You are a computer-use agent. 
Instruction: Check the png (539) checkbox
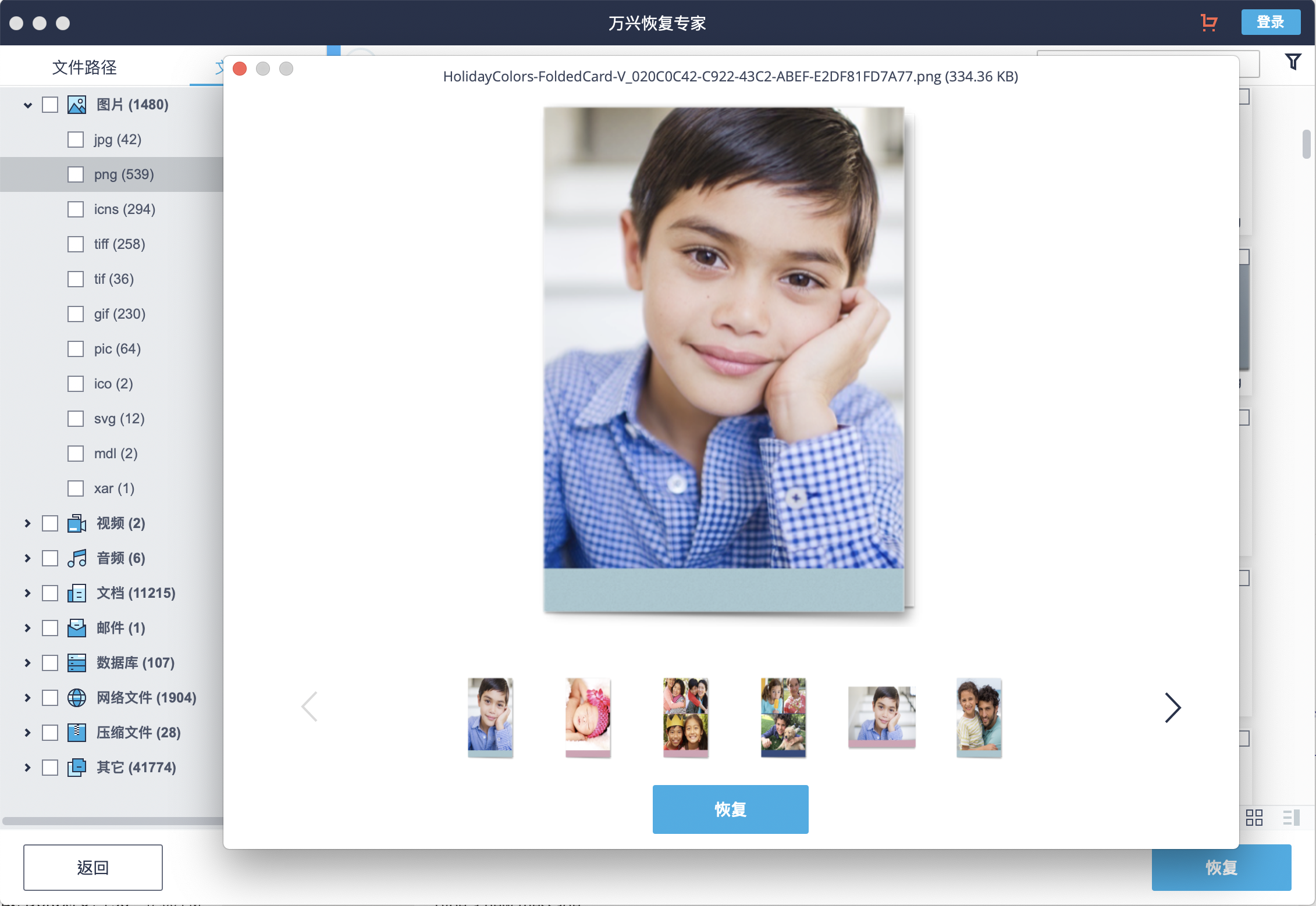point(76,174)
